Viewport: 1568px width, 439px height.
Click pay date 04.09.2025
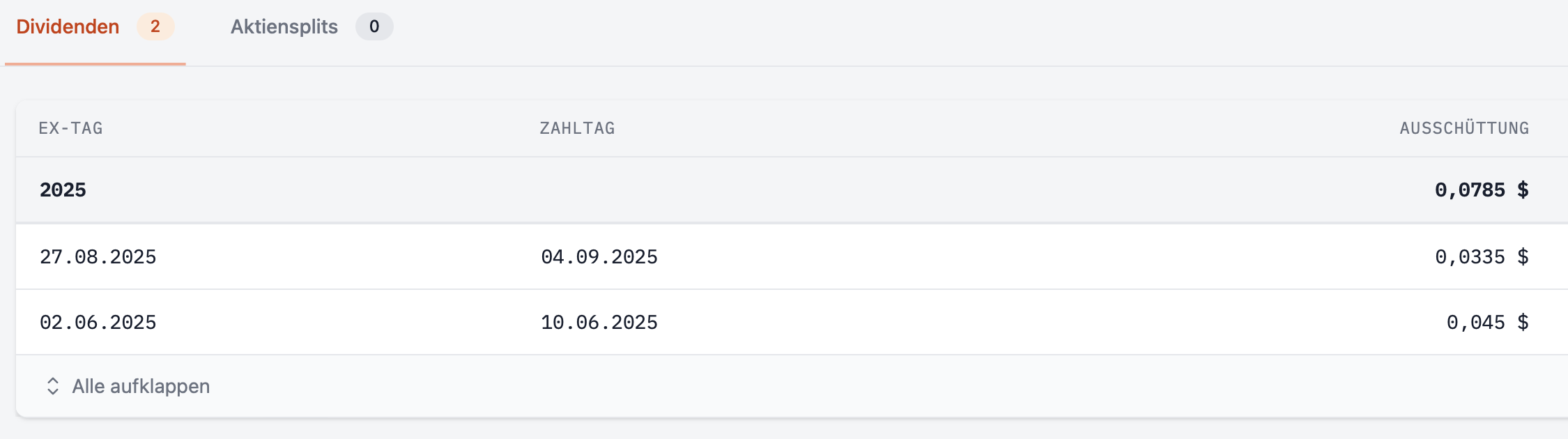pyautogui.click(x=599, y=257)
